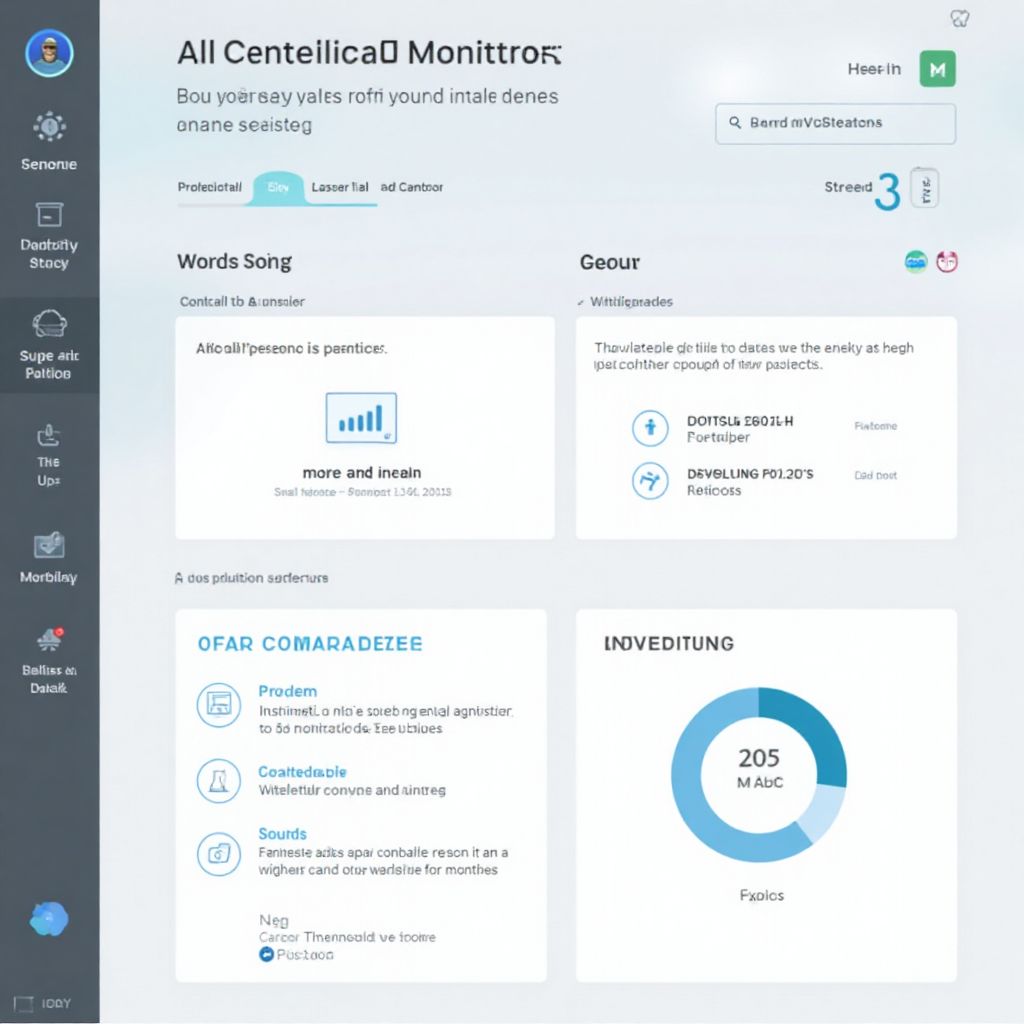The height and width of the screenshot is (1024, 1024).
Task: Select the Dantolty Stacy archive icon
Action: click(x=49, y=214)
